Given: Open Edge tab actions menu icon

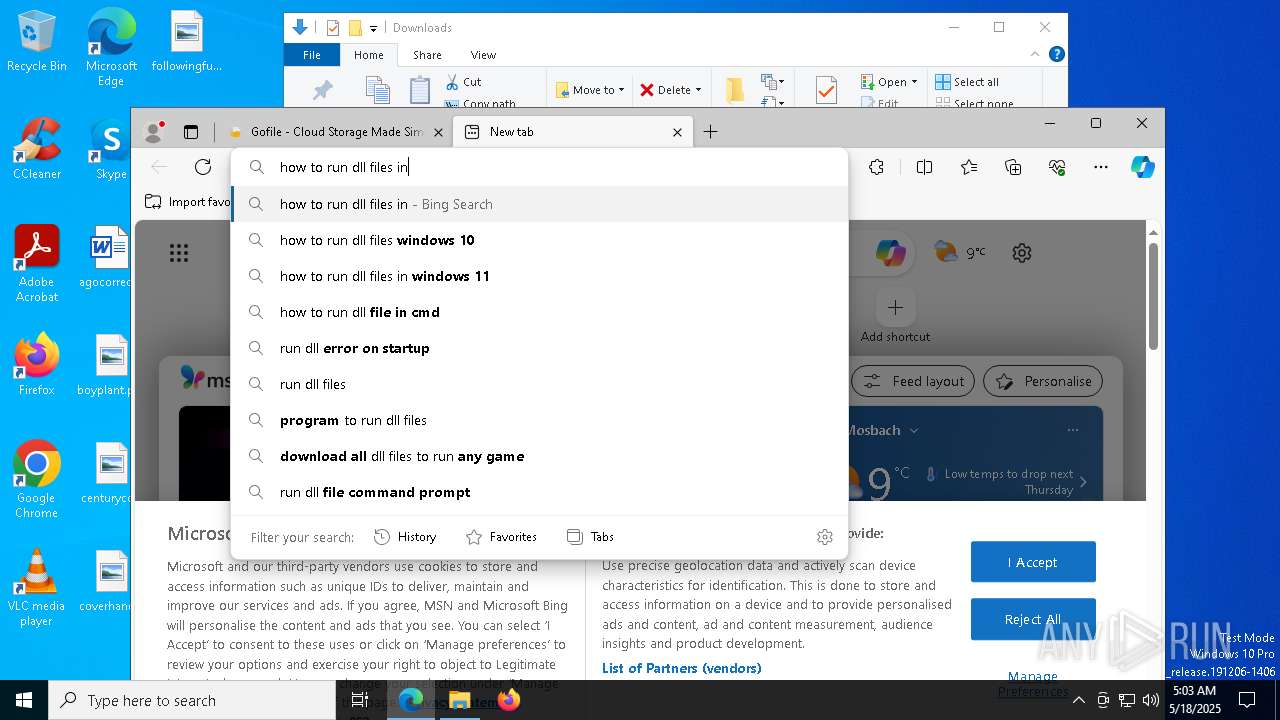Looking at the screenshot, I should point(191,131).
